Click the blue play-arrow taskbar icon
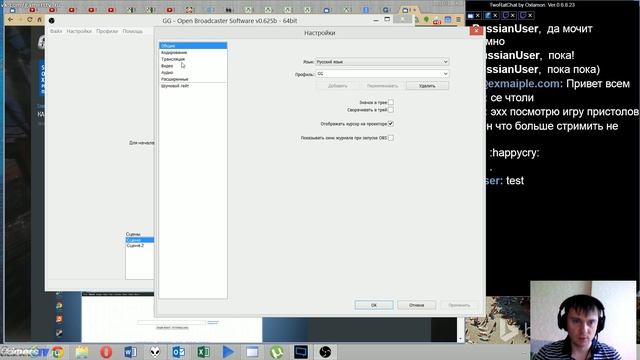The height and width of the screenshot is (360, 640). (228, 352)
